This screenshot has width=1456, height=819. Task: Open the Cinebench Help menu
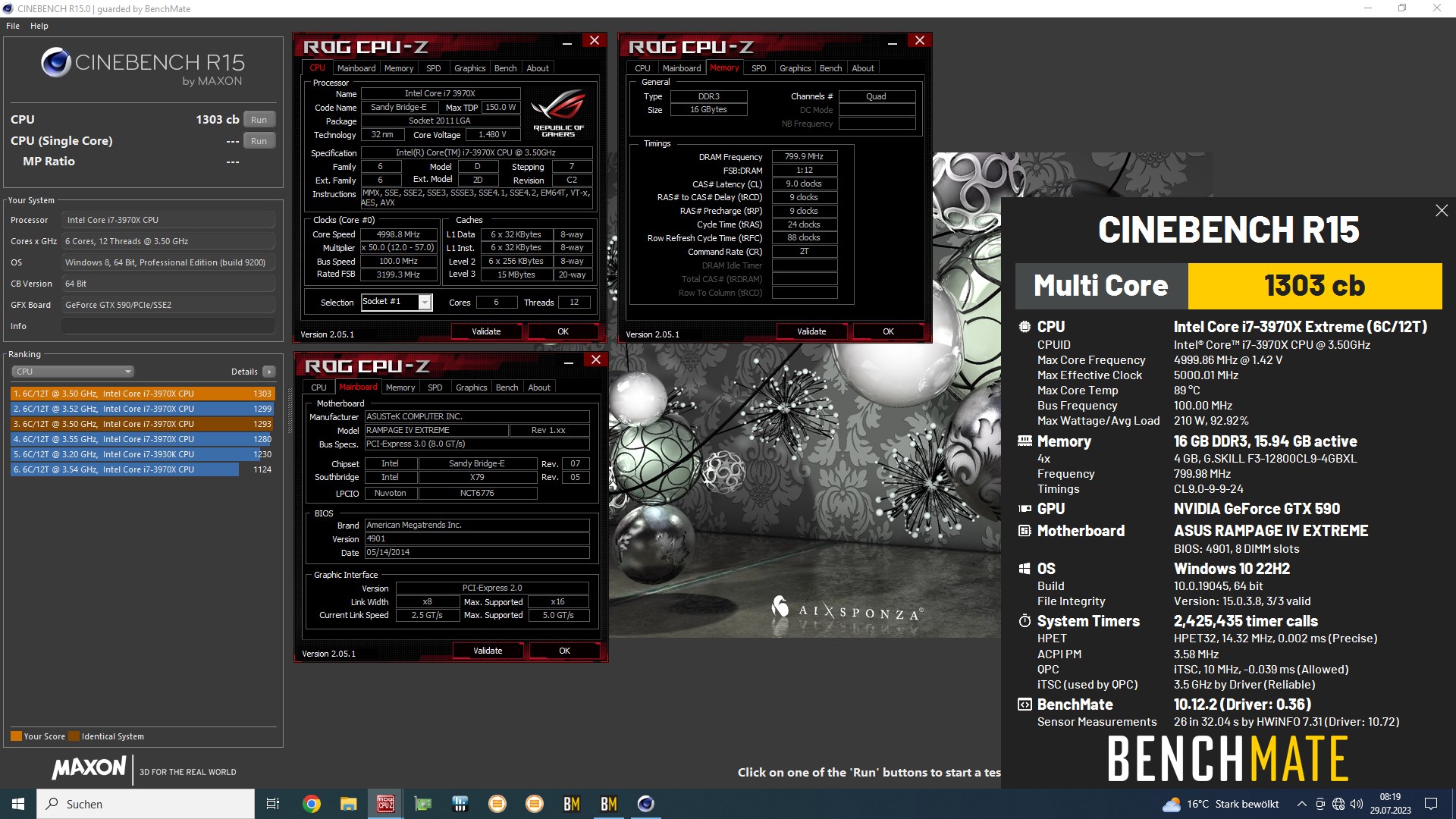click(x=39, y=26)
